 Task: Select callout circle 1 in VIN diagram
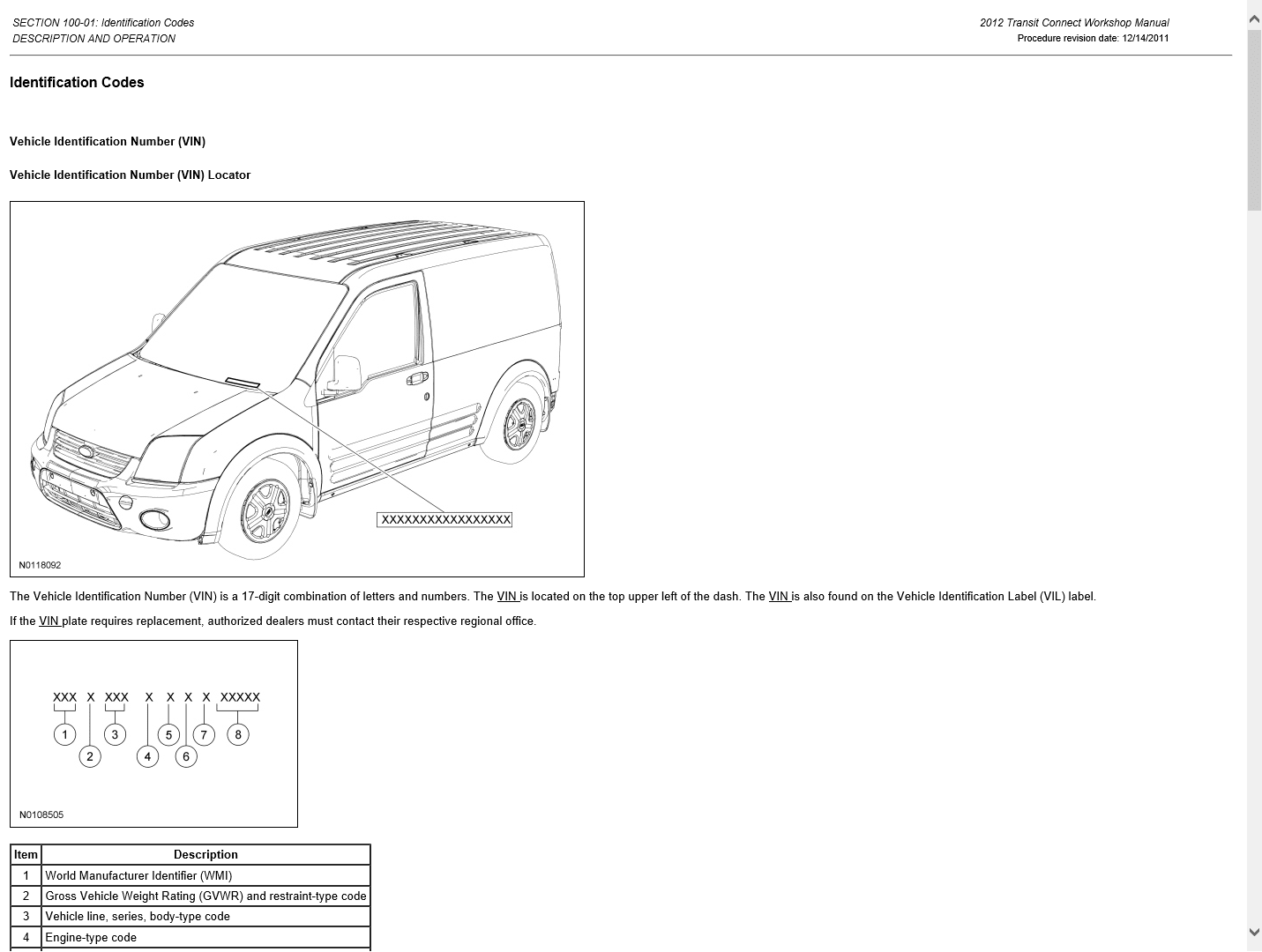pyautogui.click(x=64, y=734)
